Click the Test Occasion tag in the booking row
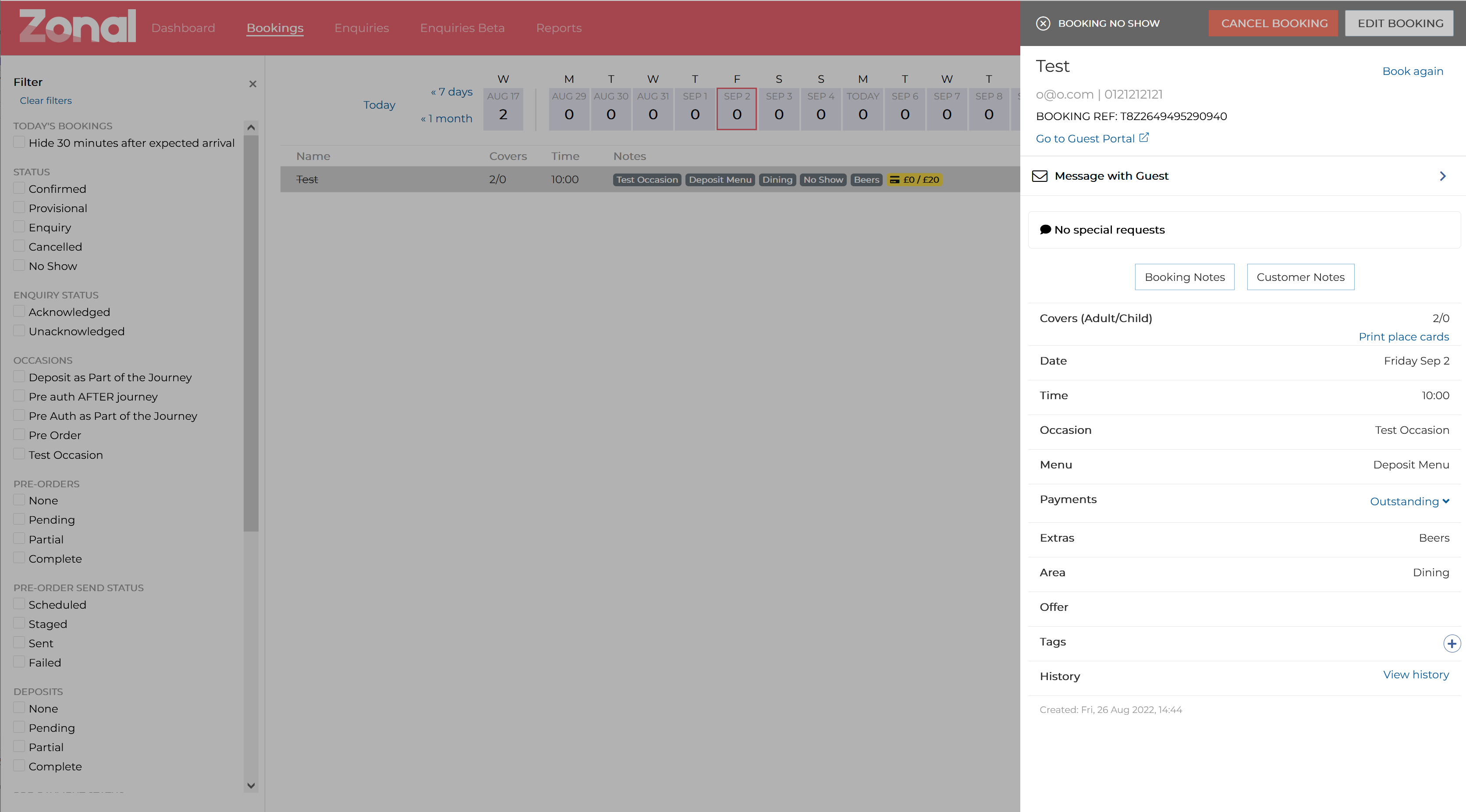 pyautogui.click(x=647, y=179)
